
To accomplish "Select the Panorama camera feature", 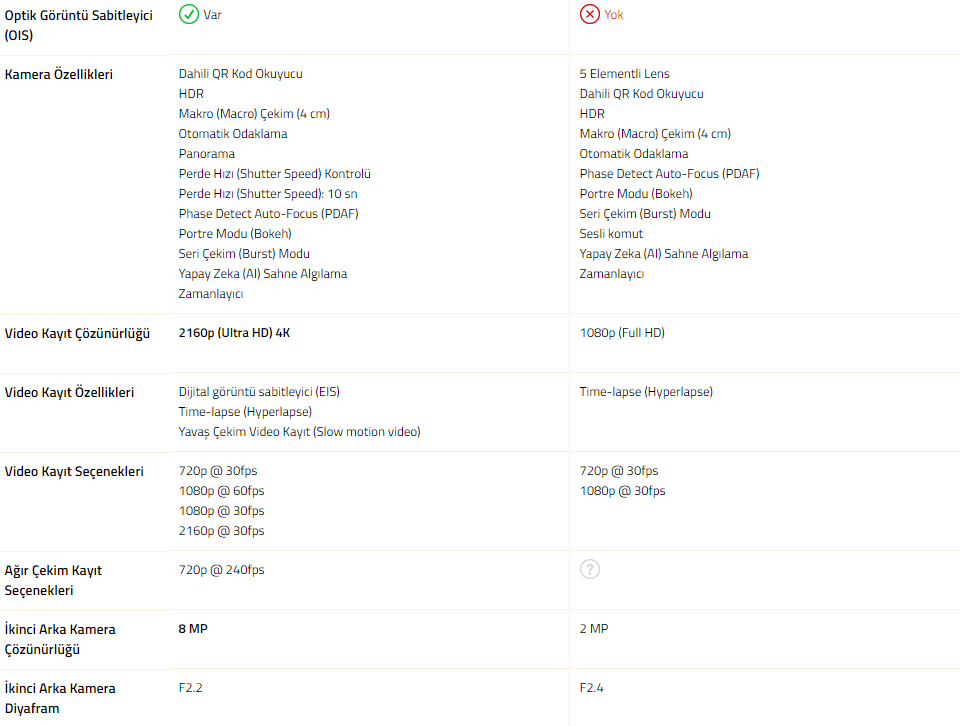I will [x=207, y=154].
